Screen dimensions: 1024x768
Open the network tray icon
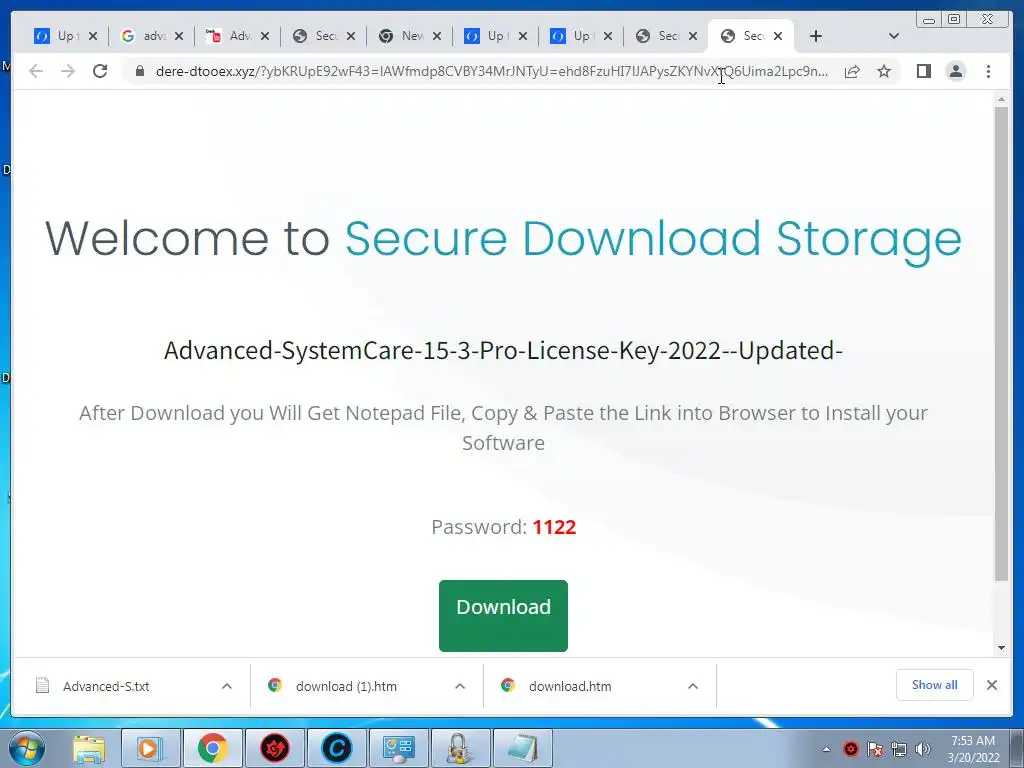pos(899,749)
